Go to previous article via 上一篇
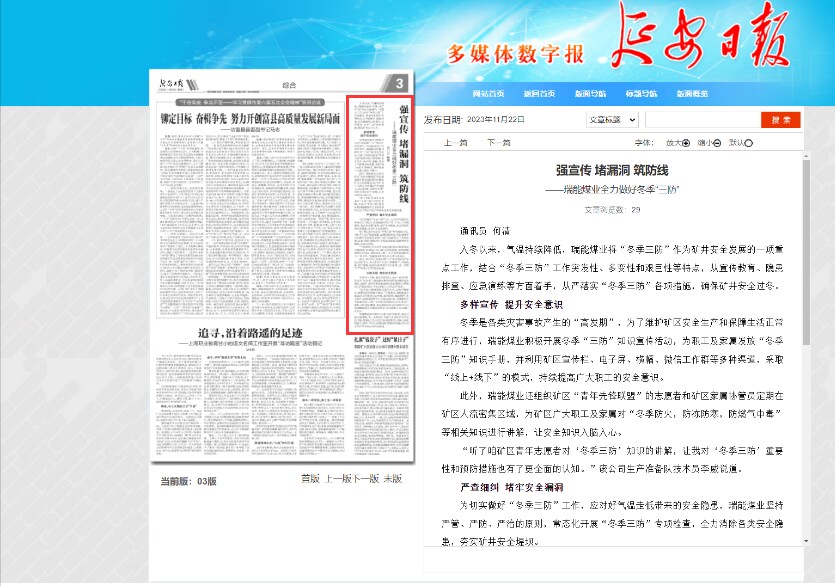Screen dimensions: 835x586 tap(456, 143)
